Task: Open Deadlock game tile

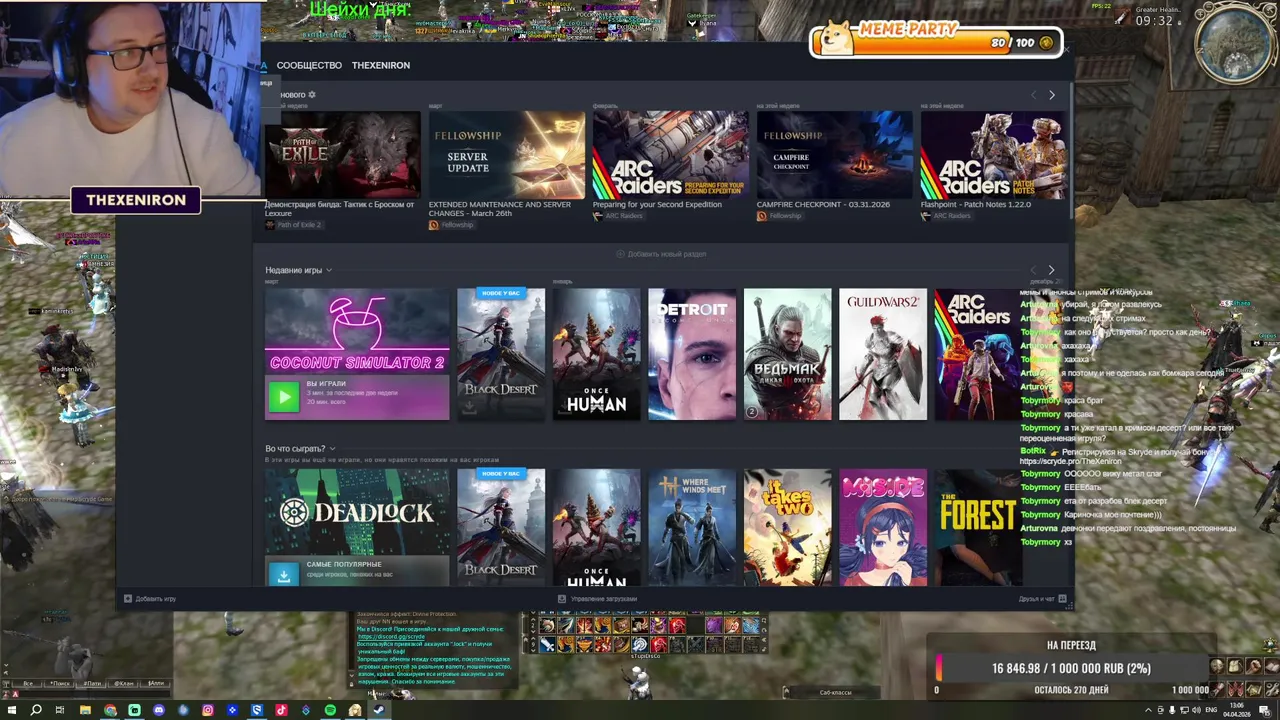Action: point(357,527)
